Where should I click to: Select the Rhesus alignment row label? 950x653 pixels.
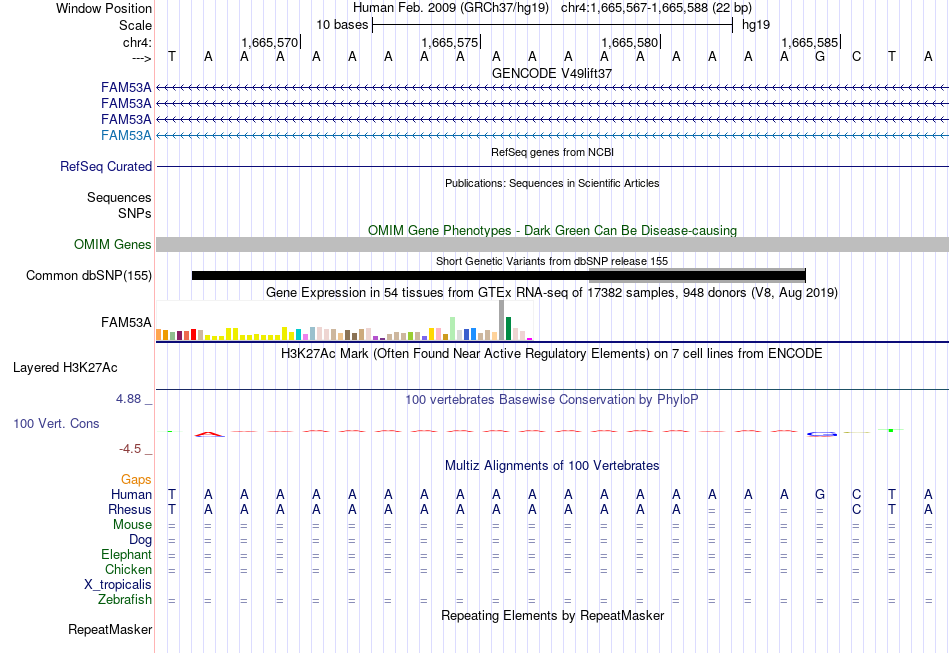click(130, 509)
